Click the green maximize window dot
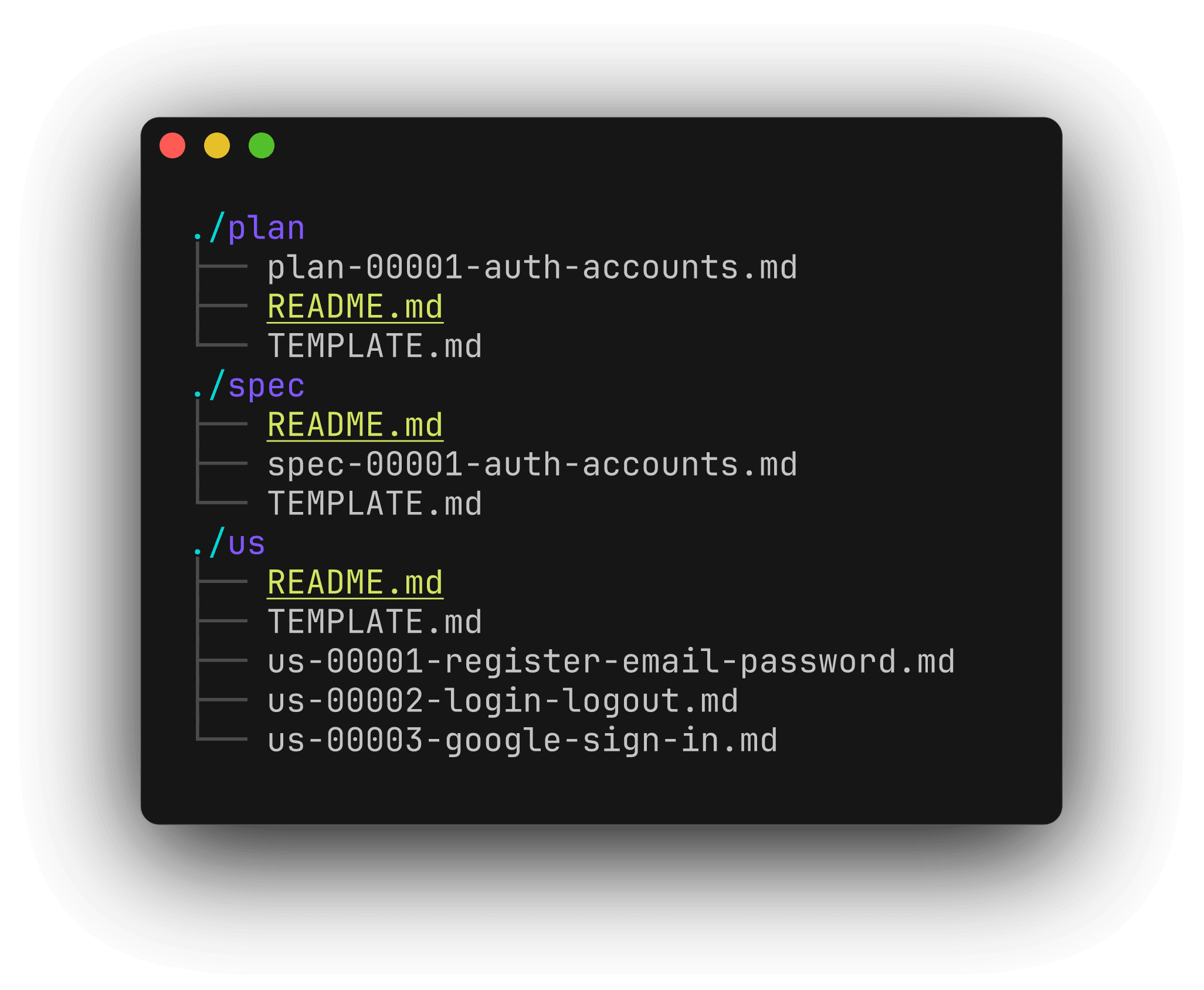The height and width of the screenshot is (990, 1204). pyautogui.click(x=262, y=145)
